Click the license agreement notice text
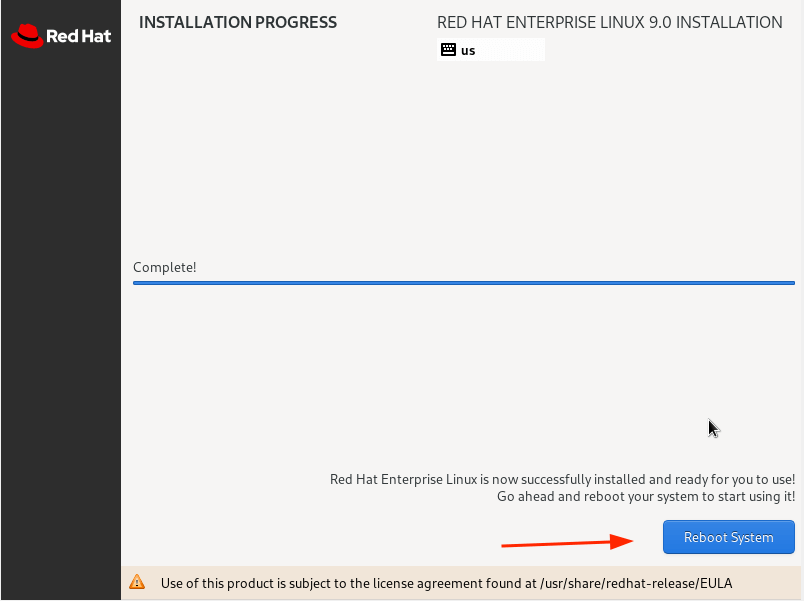This screenshot has height=601, width=804. pyautogui.click(x=446, y=583)
